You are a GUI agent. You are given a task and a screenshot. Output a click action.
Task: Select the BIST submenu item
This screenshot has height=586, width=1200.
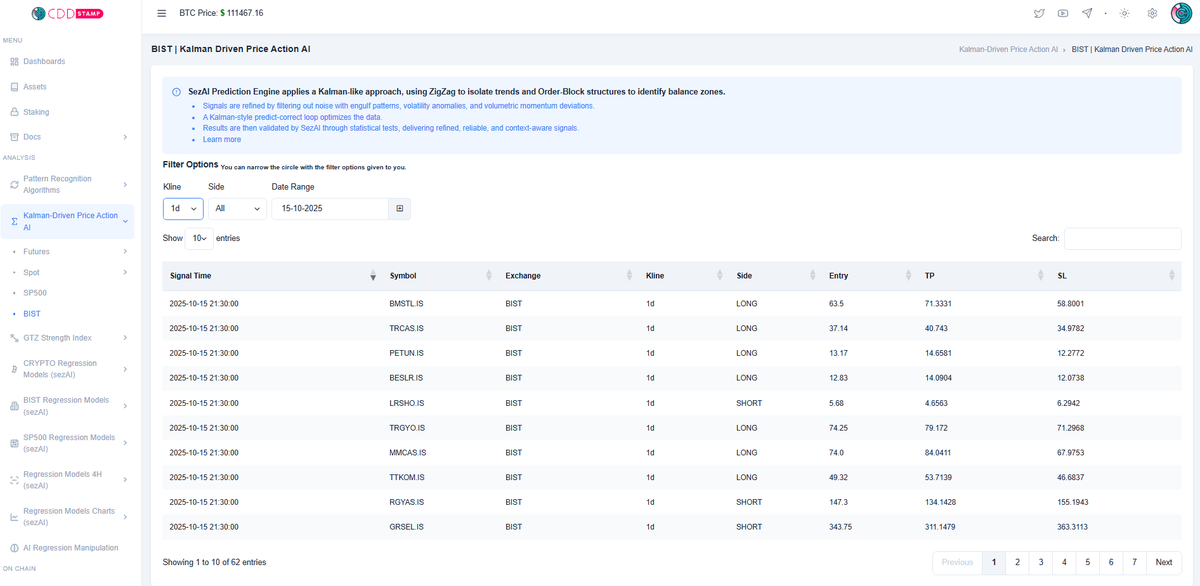[32, 313]
